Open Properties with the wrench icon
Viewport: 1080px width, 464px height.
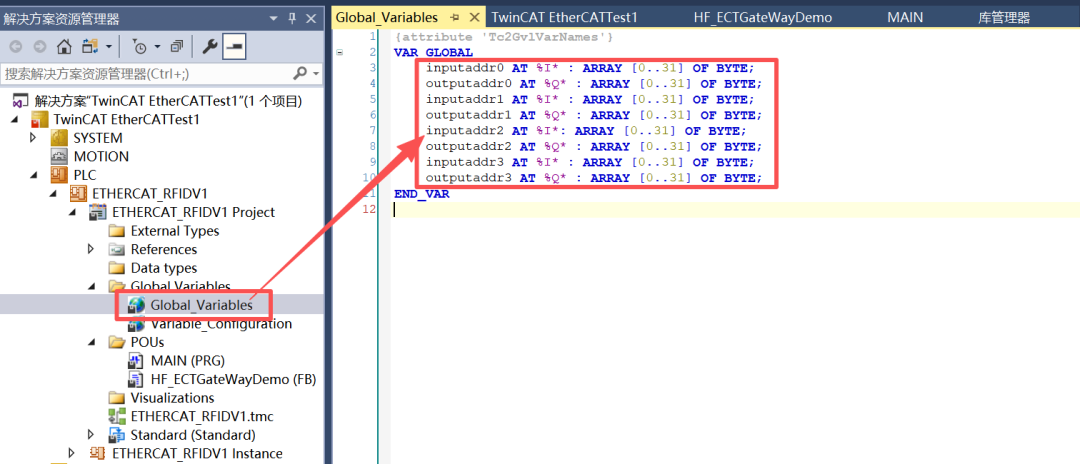pyautogui.click(x=209, y=46)
